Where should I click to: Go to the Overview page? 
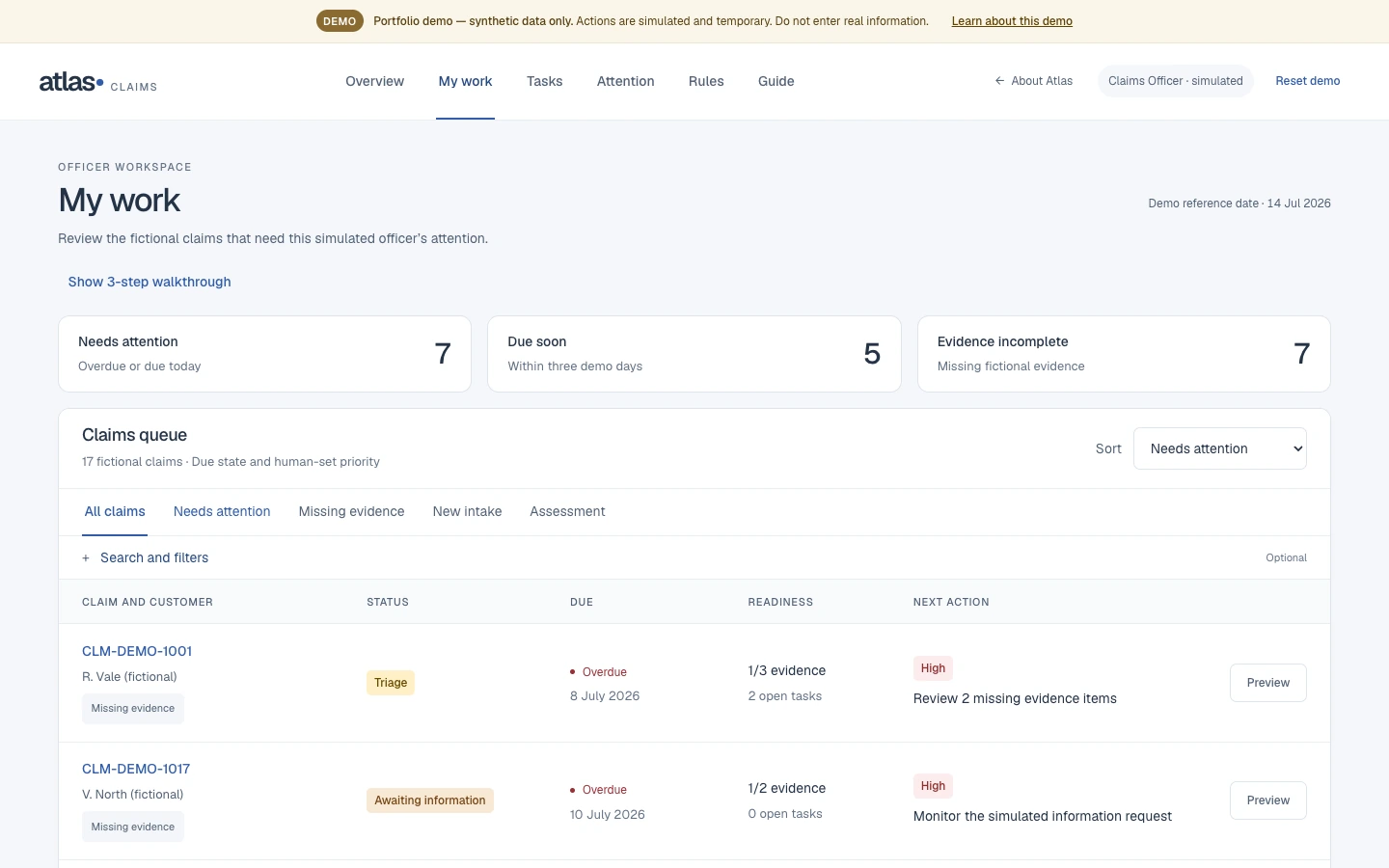pos(375,81)
